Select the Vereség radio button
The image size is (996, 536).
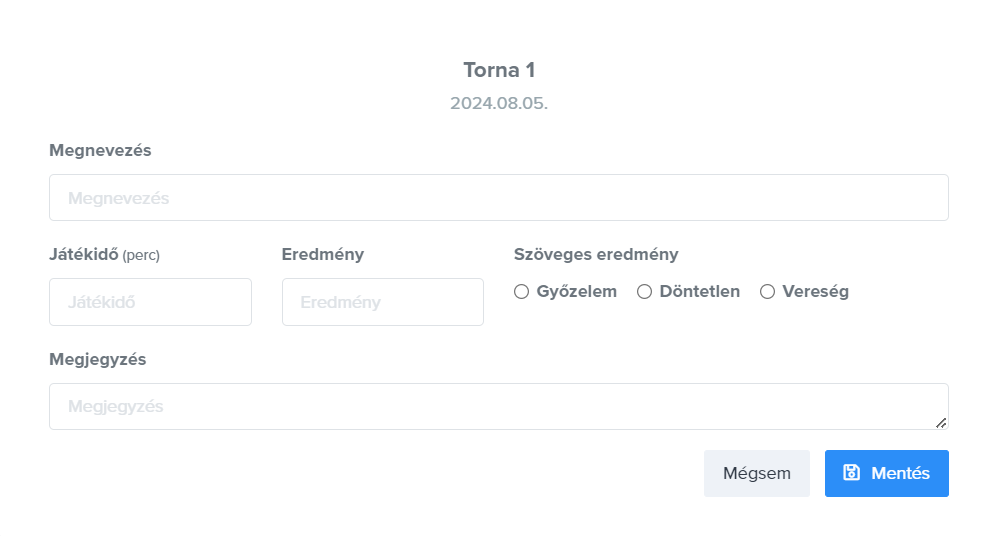[768, 292]
